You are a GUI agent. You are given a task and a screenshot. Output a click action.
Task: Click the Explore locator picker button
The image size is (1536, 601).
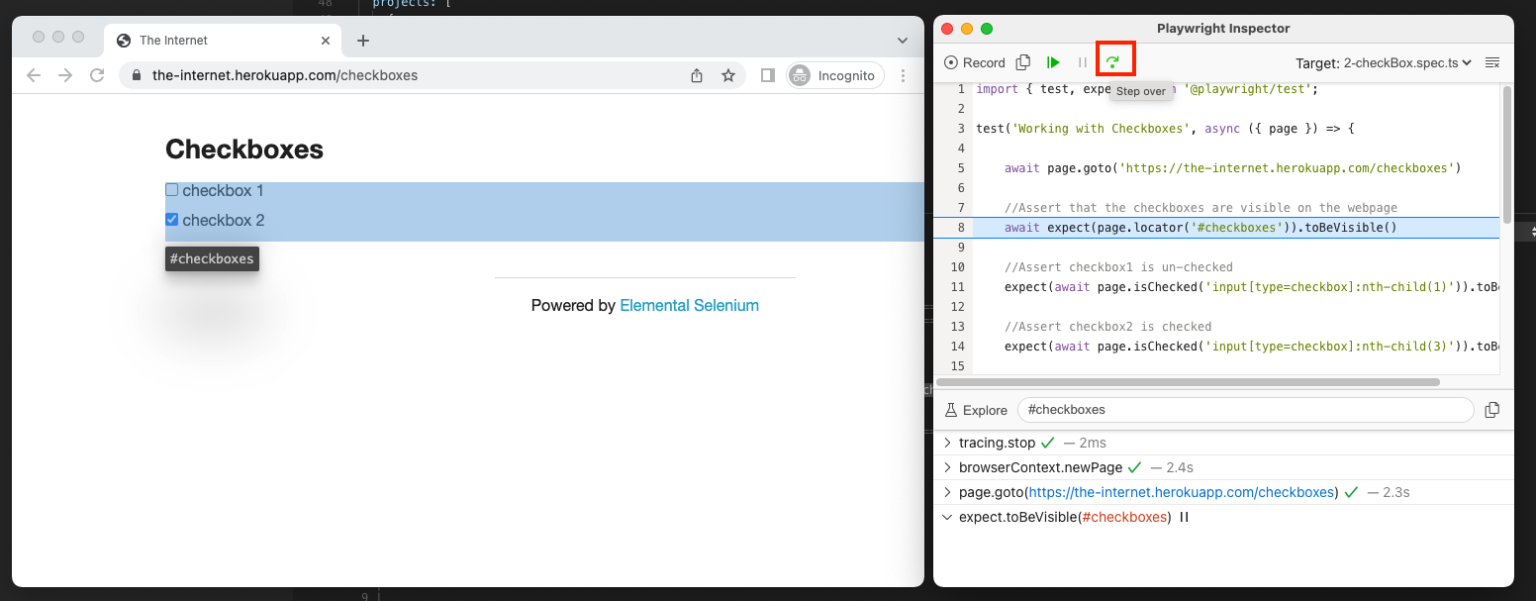pyautogui.click(x=976, y=410)
